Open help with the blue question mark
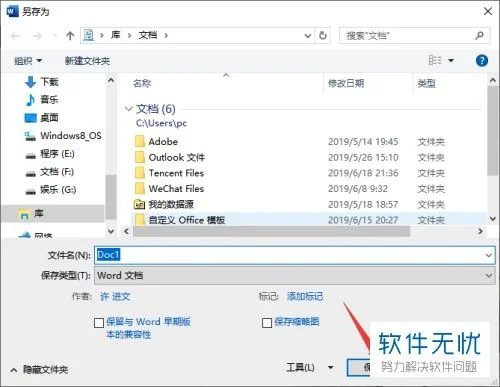Image resolution: width=500 pixels, height=387 pixels. (482, 61)
